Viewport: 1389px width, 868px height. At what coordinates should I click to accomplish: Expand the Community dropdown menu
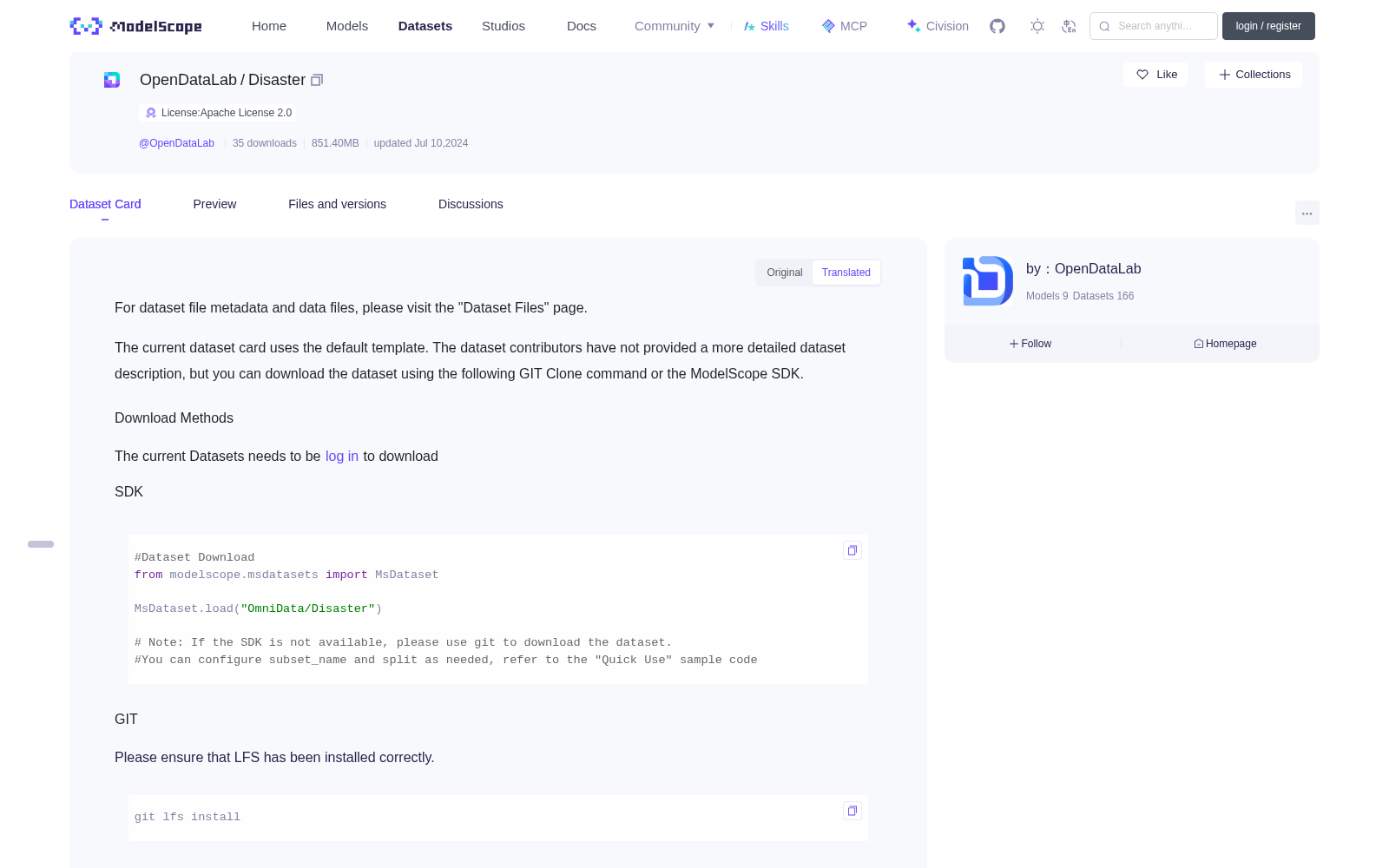[675, 26]
